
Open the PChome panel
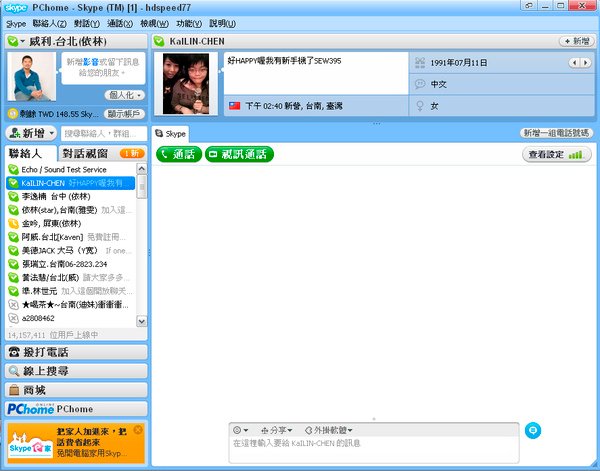coord(76,409)
